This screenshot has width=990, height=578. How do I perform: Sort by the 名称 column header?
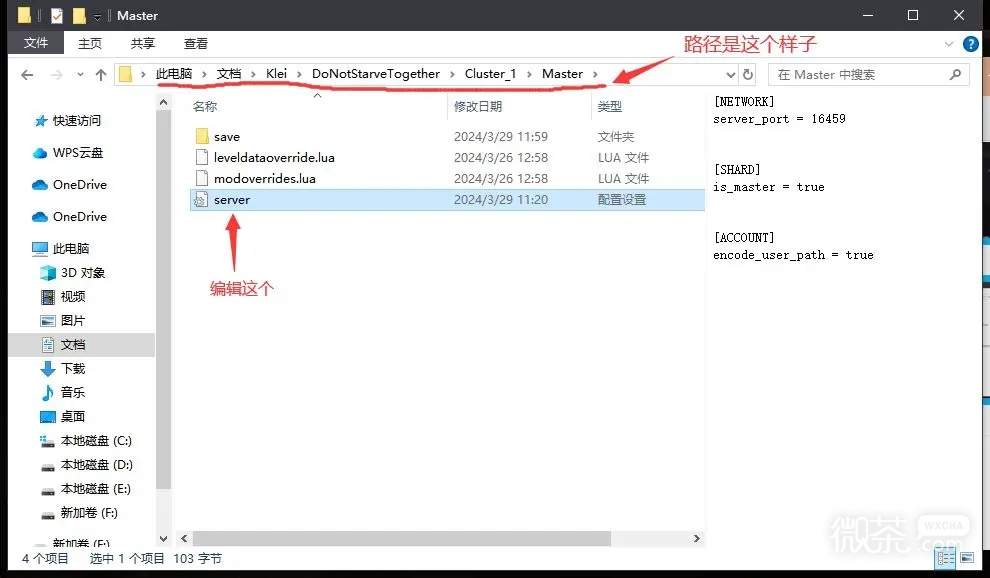point(205,107)
